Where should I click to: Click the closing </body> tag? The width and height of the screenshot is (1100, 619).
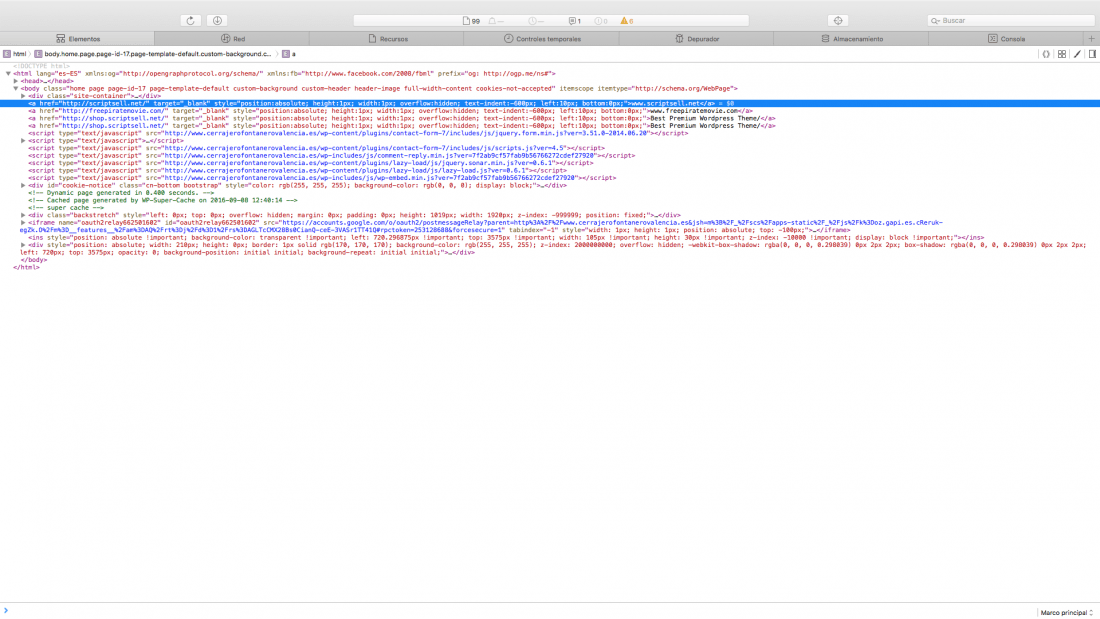pyautogui.click(x=34, y=260)
